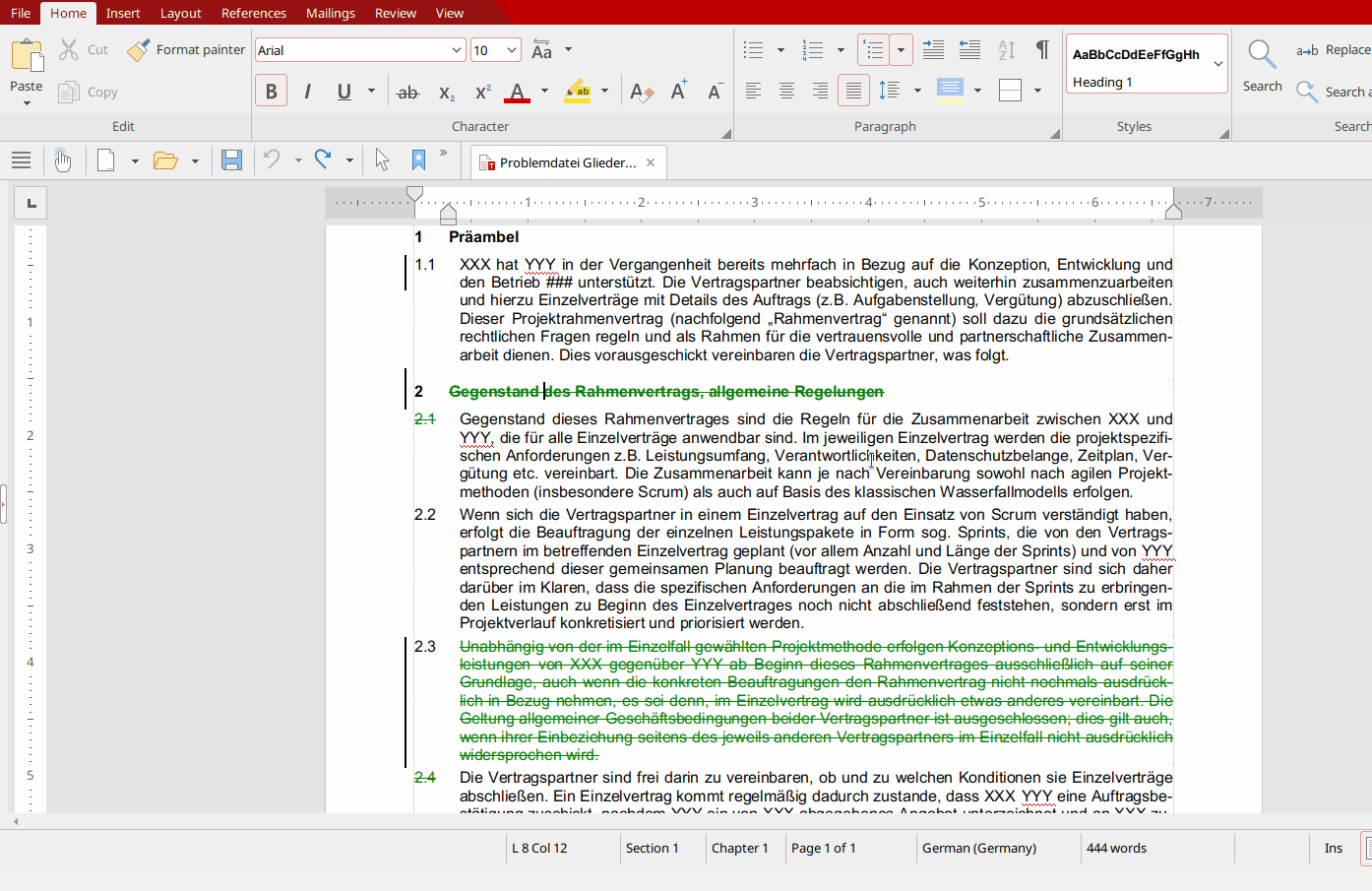Click the strikethrough formatting icon
The image size is (1372, 891).
[x=407, y=92]
